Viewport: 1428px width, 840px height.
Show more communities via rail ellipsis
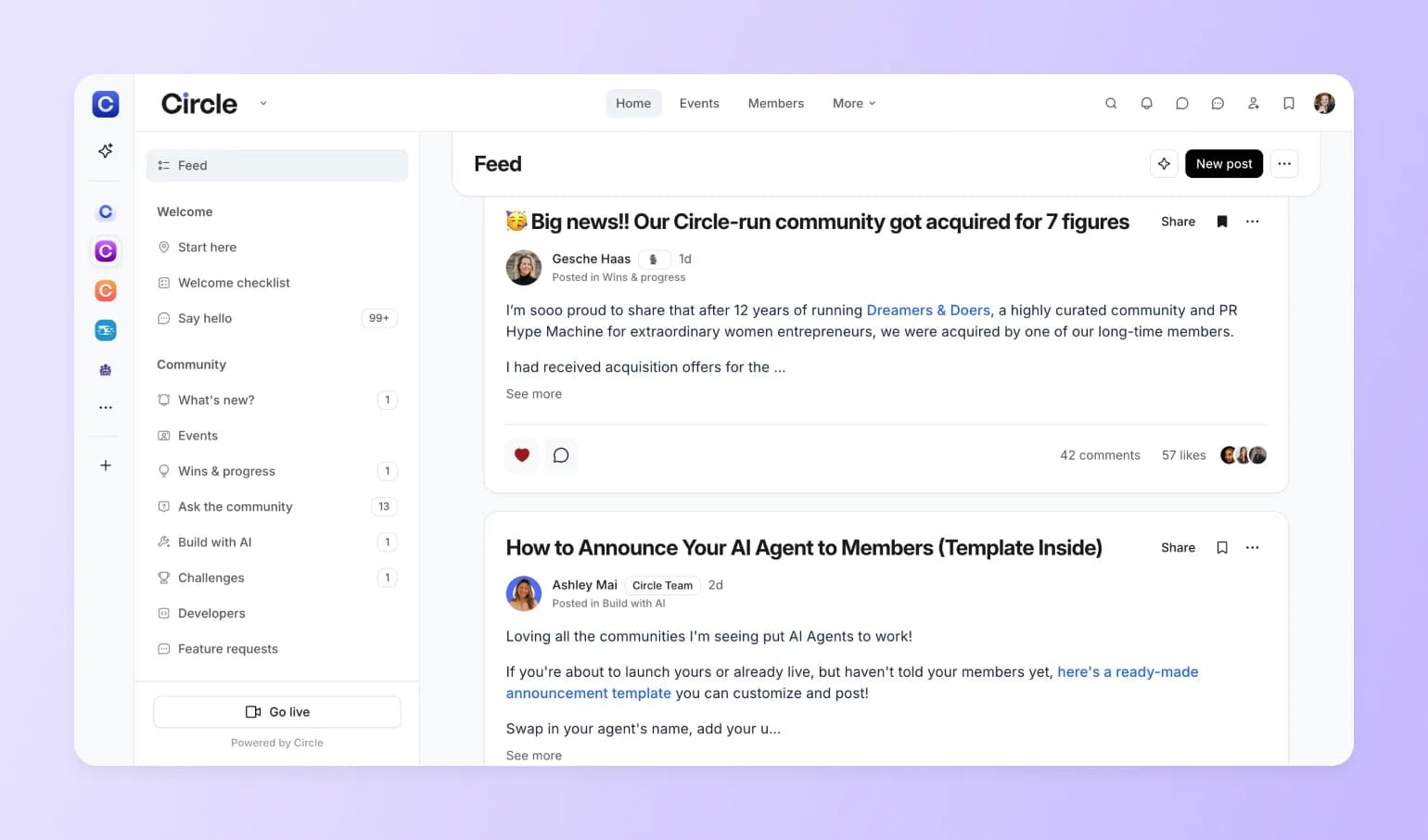tap(106, 407)
